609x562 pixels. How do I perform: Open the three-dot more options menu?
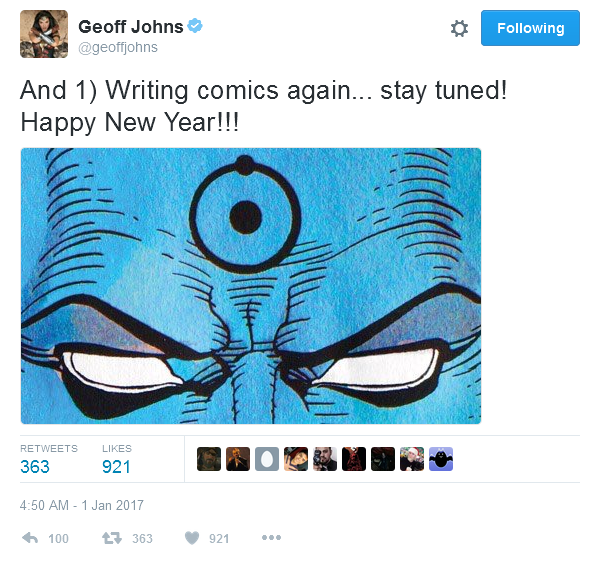(271, 538)
